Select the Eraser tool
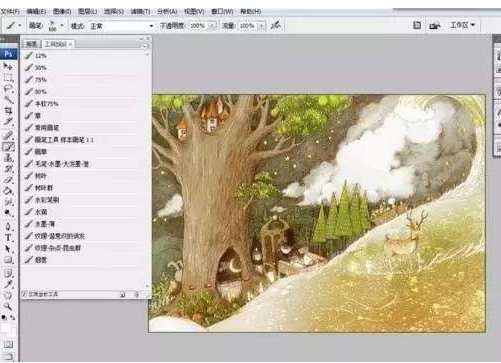 coord(8,180)
